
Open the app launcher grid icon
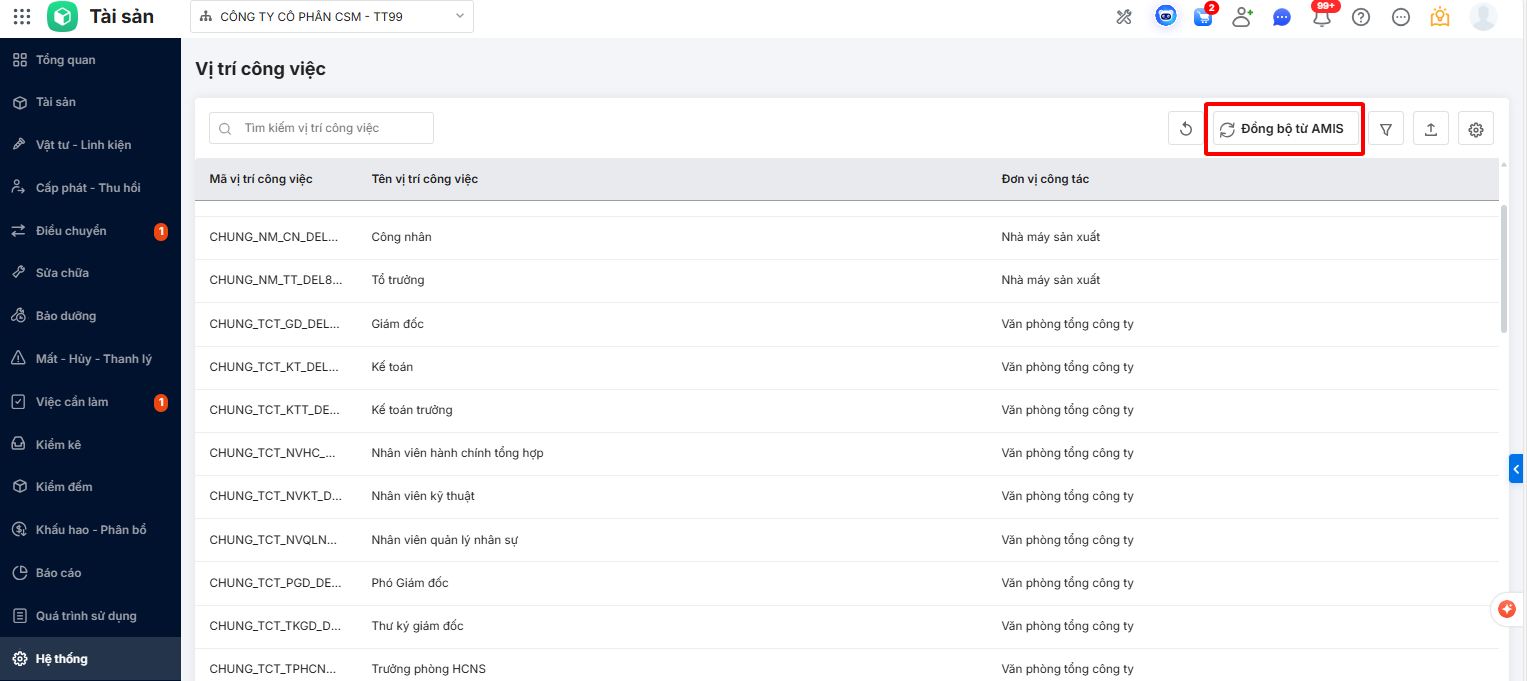tap(22, 17)
